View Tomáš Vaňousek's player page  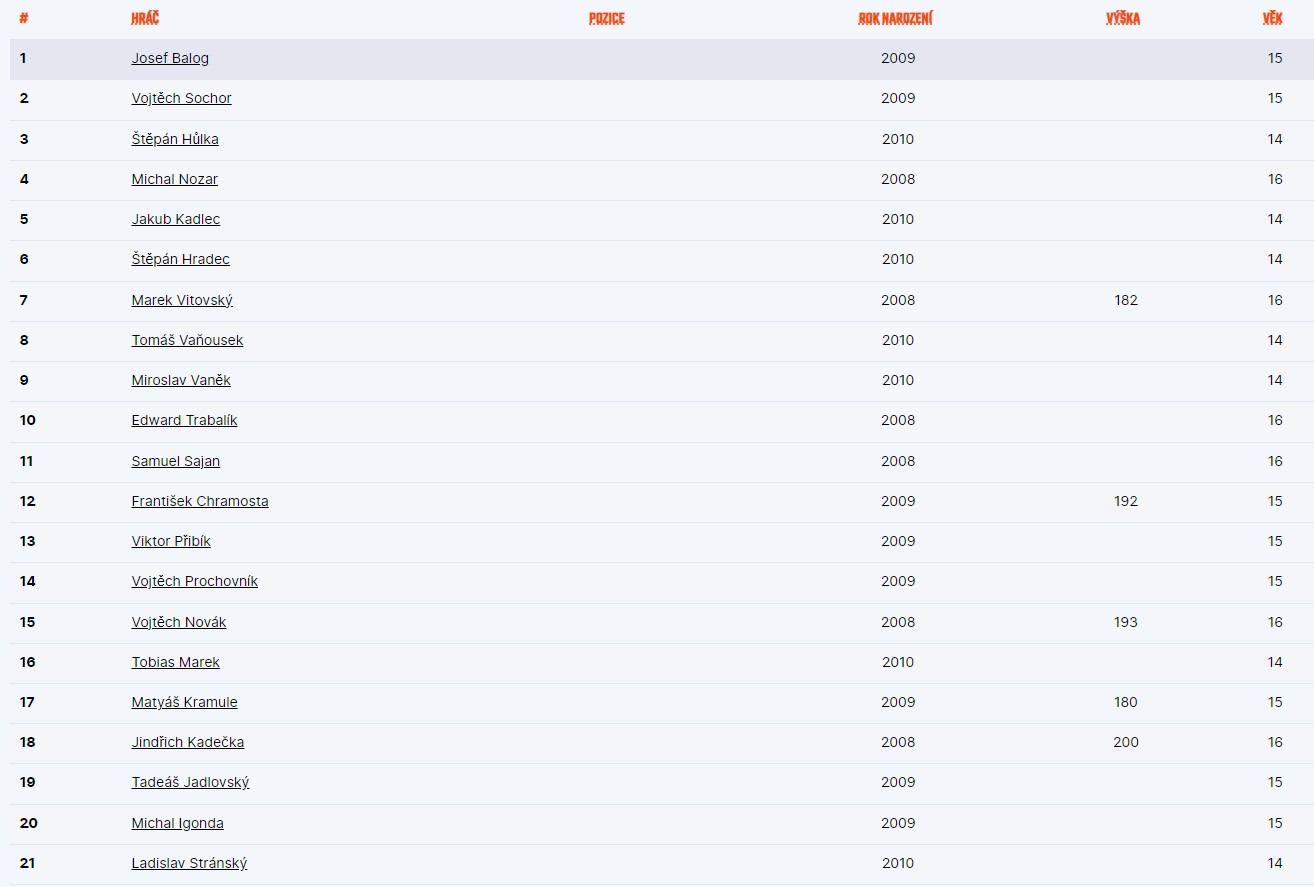click(x=187, y=340)
